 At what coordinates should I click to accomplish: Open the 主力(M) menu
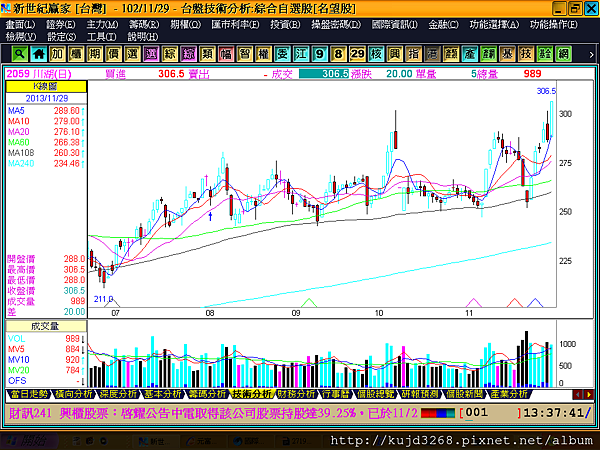point(102,24)
